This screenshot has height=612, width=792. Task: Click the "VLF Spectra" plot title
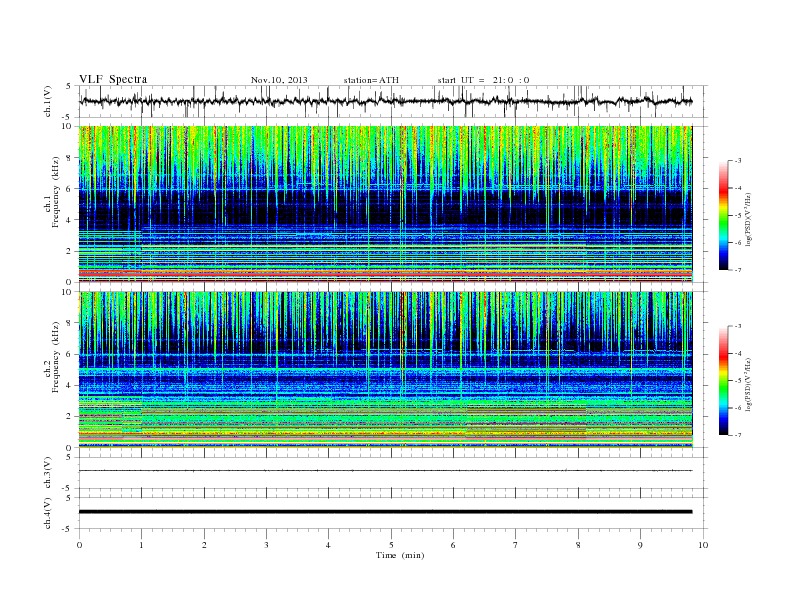(113, 79)
